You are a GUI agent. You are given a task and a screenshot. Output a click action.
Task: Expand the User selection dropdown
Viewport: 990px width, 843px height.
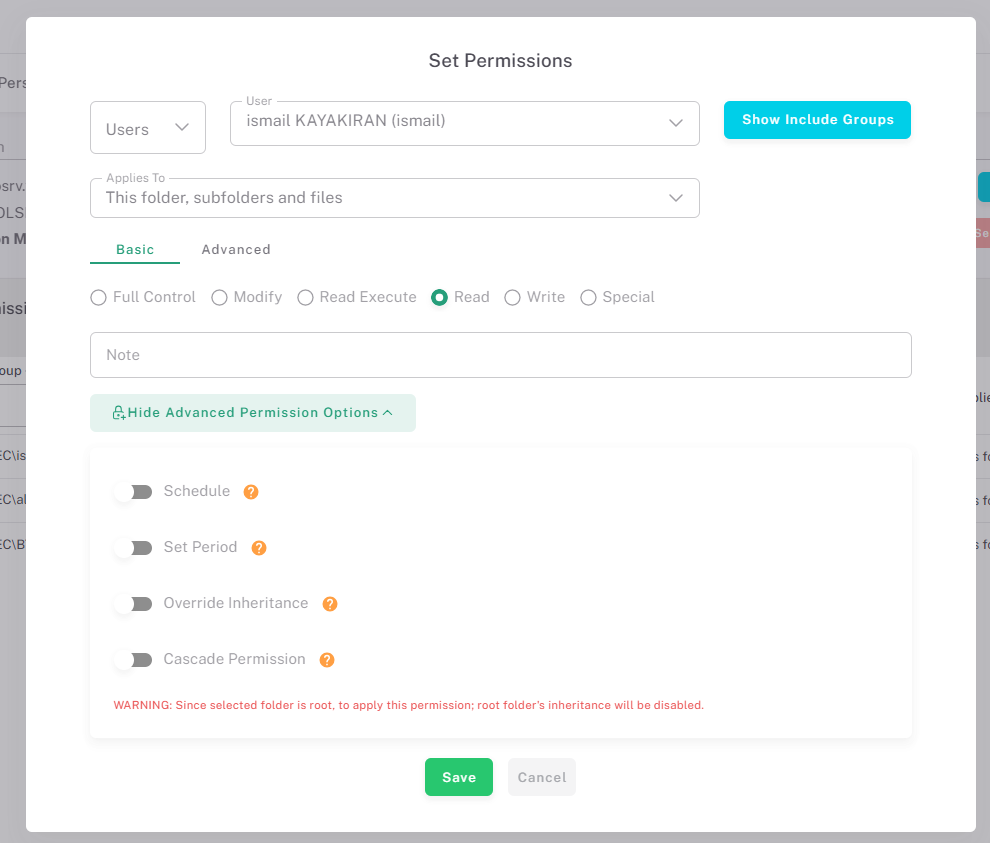464,123
